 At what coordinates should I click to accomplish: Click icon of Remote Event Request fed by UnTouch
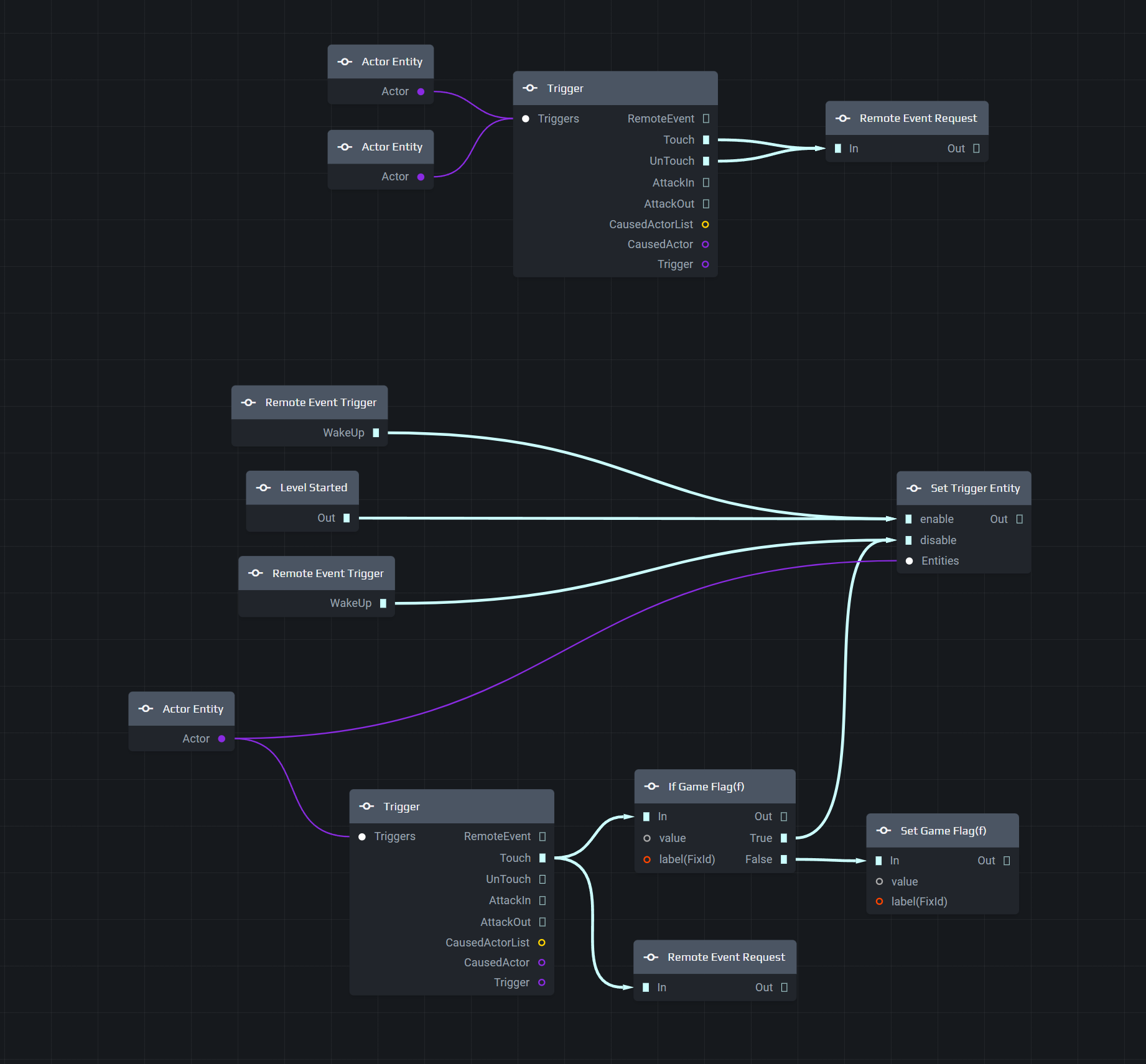point(843,118)
